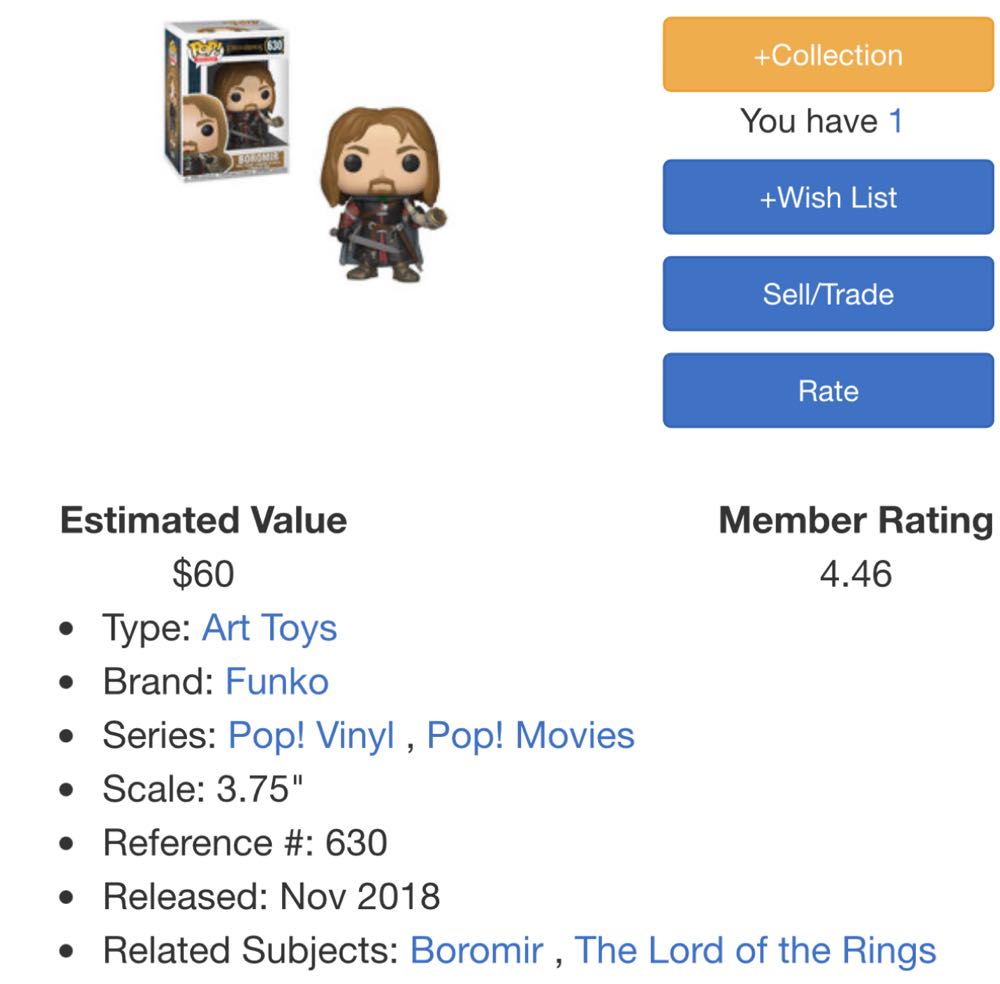Click the Reference #: 630 list entry
The image size is (1000, 984).
tap(245, 841)
